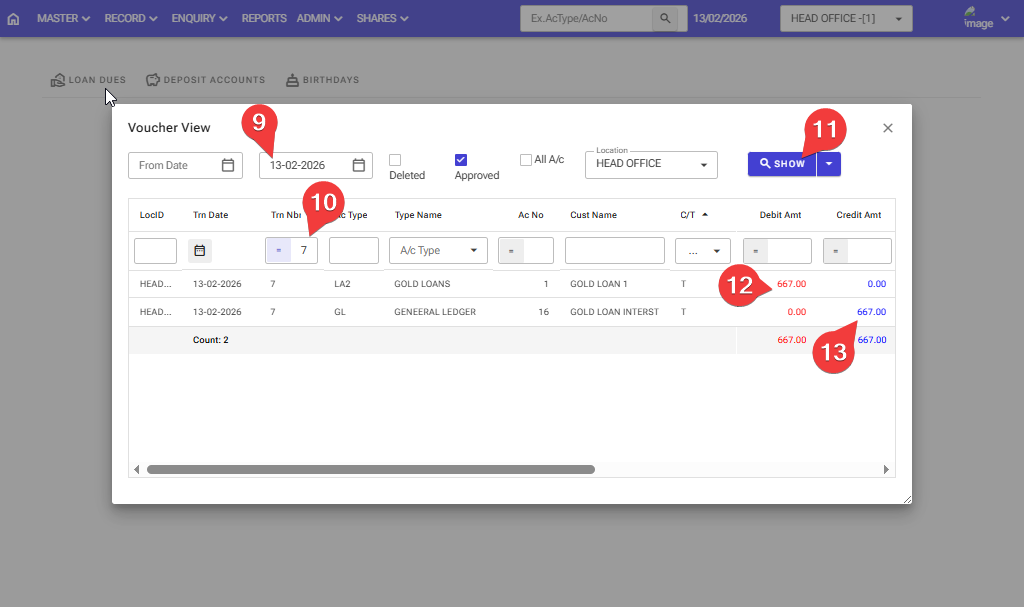The height and width of the screenshot is (607, 1024).
Task: Expand the arrow next to the Show button
Action: tap(829, 164)
